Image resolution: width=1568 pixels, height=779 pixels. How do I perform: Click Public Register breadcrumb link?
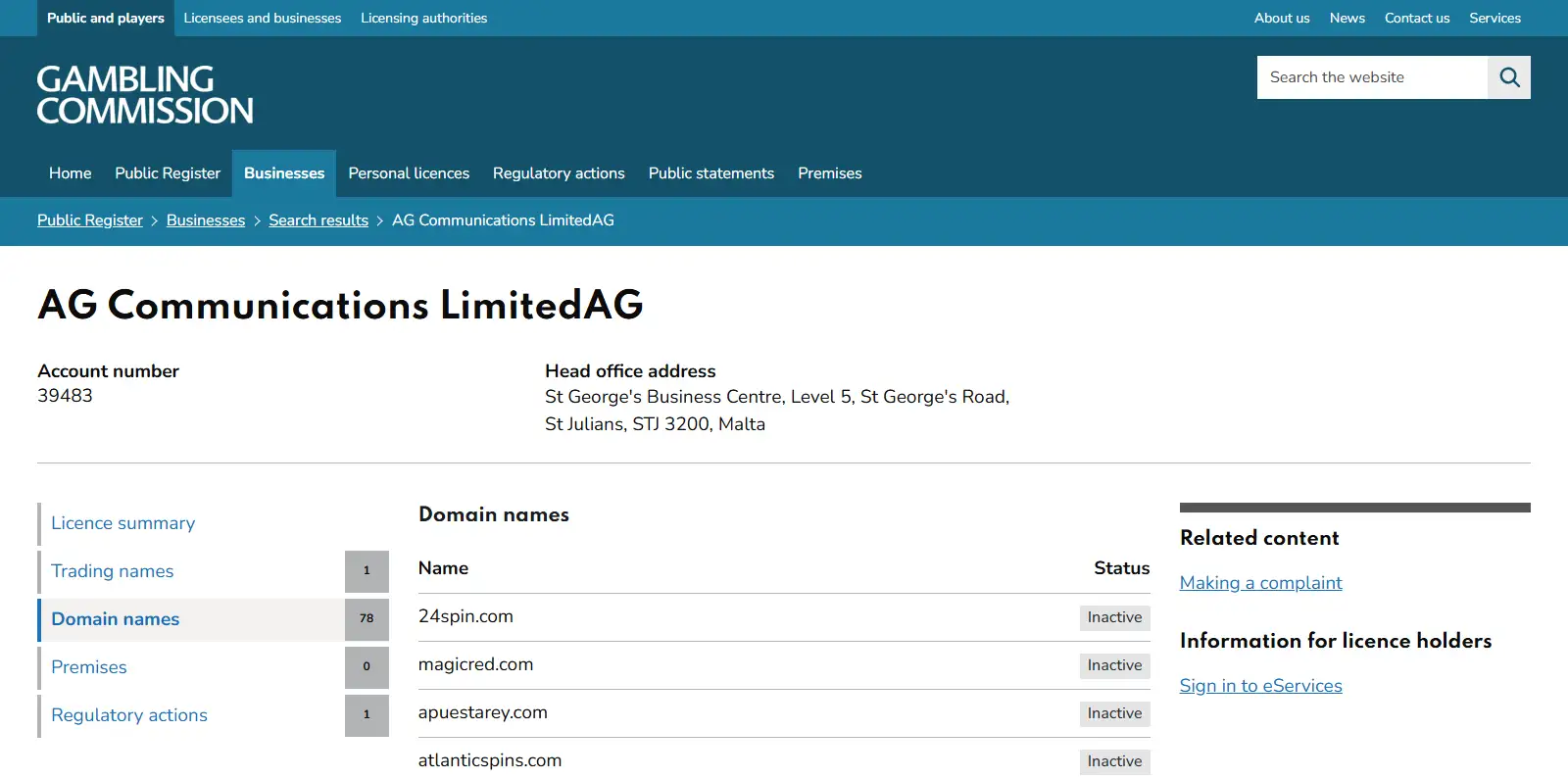point(90,220)
